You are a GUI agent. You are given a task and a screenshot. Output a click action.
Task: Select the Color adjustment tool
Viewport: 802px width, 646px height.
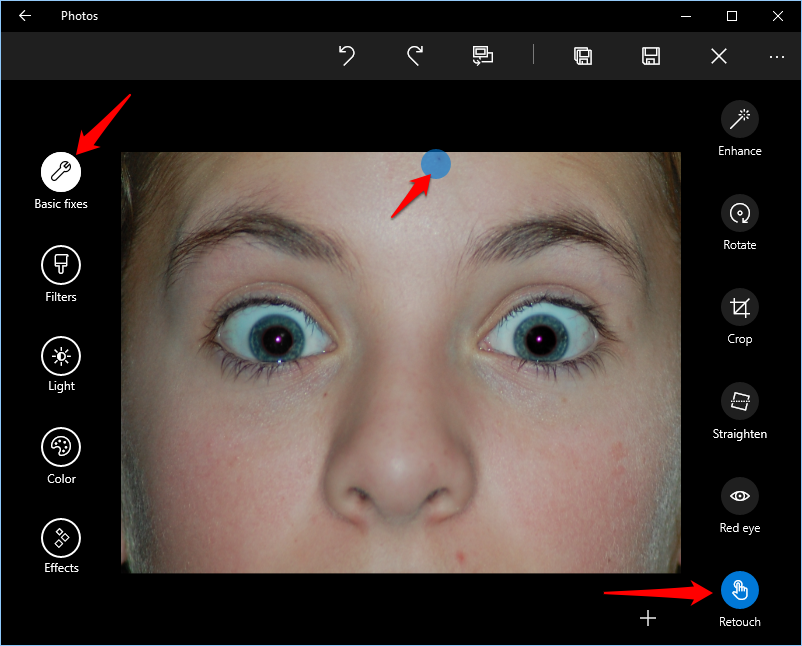pyautogui.click(x=60, y=447)
